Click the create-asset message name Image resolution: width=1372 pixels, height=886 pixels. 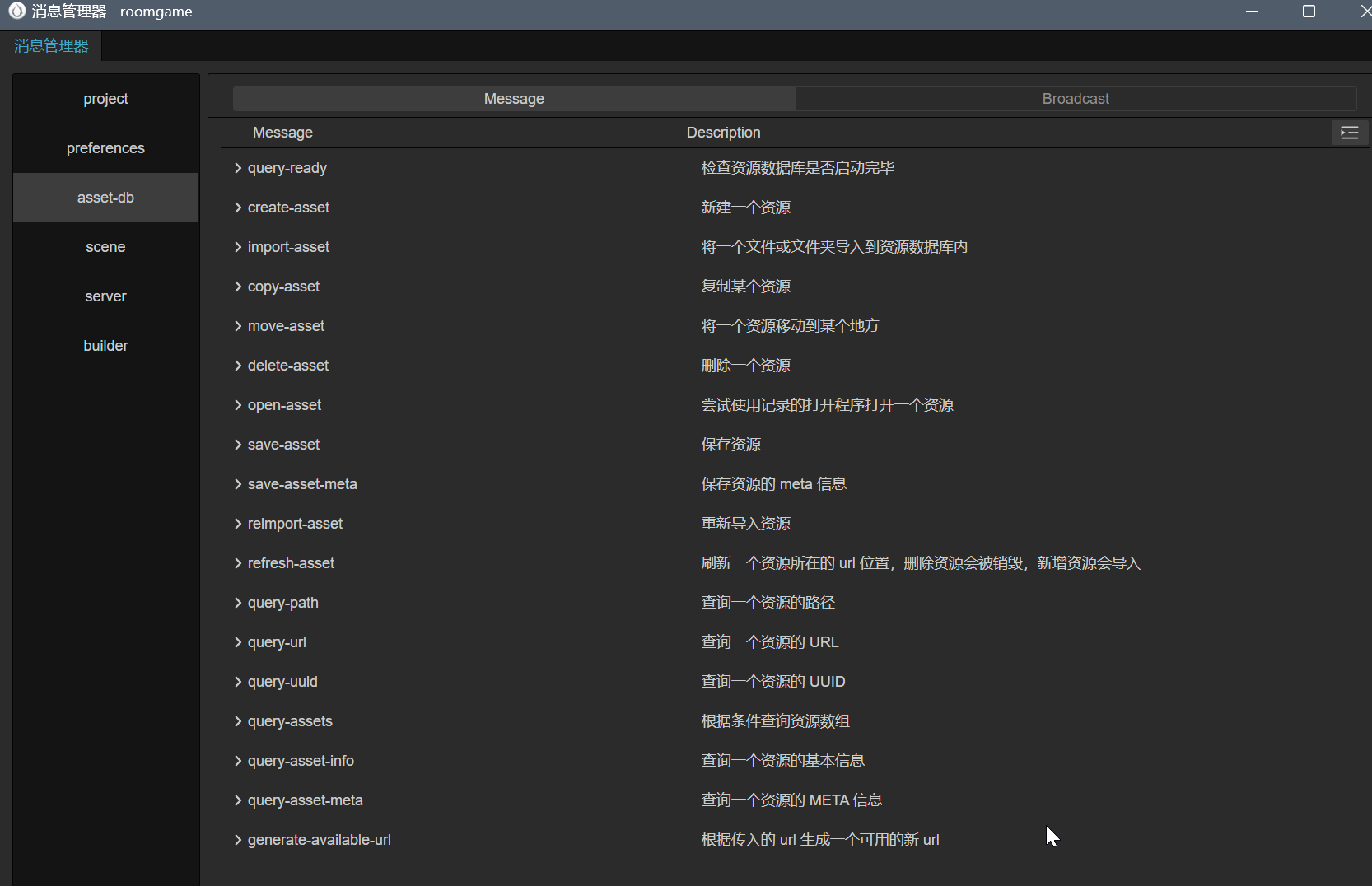288,208
